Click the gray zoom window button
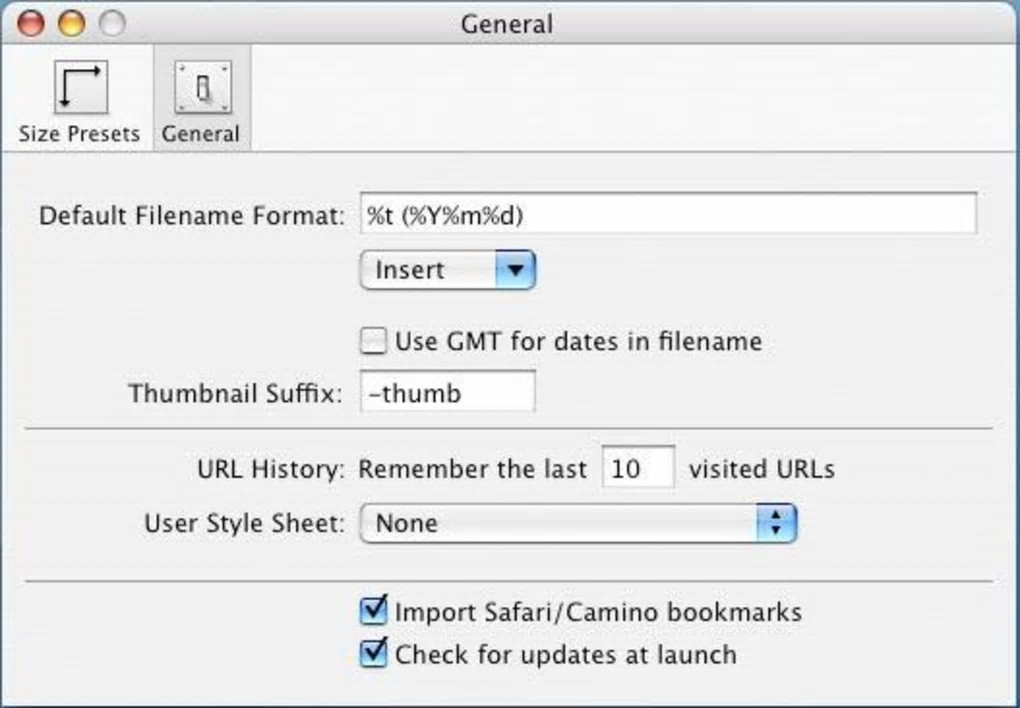The height and width of the screenshot is (708, 1020). click(x=110, y=22)
